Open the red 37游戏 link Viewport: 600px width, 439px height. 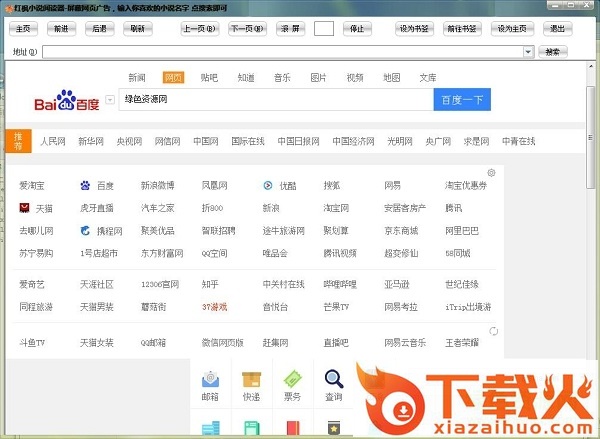point(214,307)
